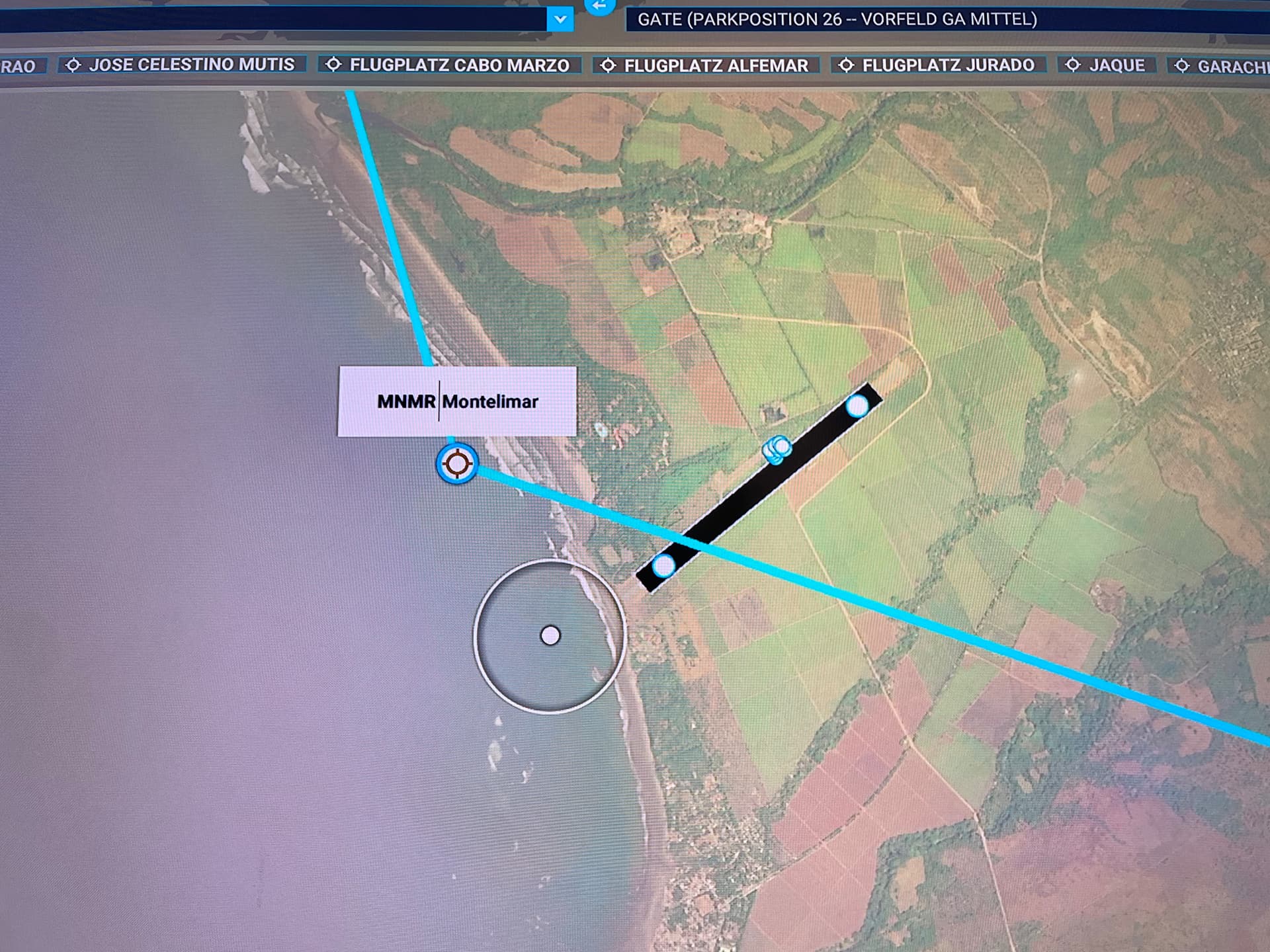Select the JAQUE airport crosshair icon

coord(1072,65)
